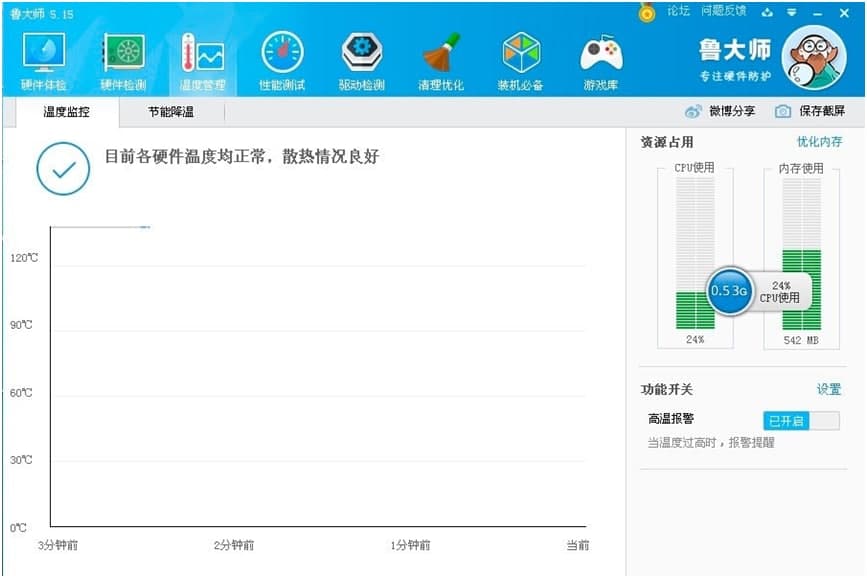The width and height of the screenshot is (867, 578).
Task: Click the 90℃ axis label
Action: click(x=21, y=325)
